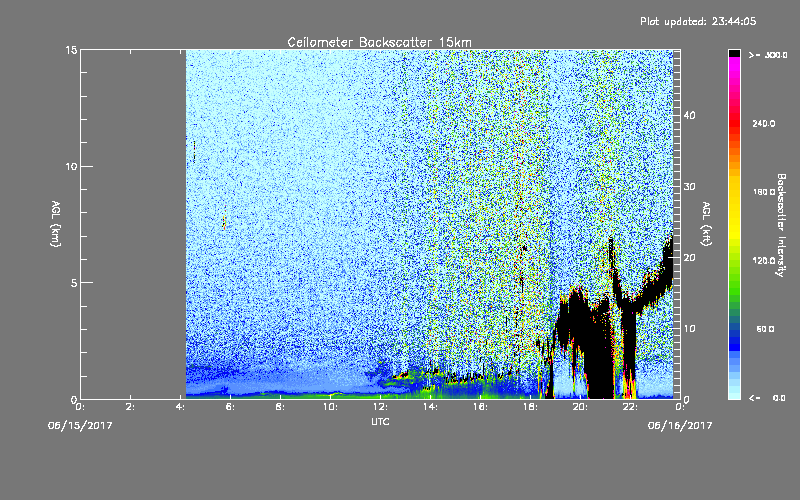The image size is (800, 500).
Task: Click the black top of the colorbar
Action: tap(734, 53)
